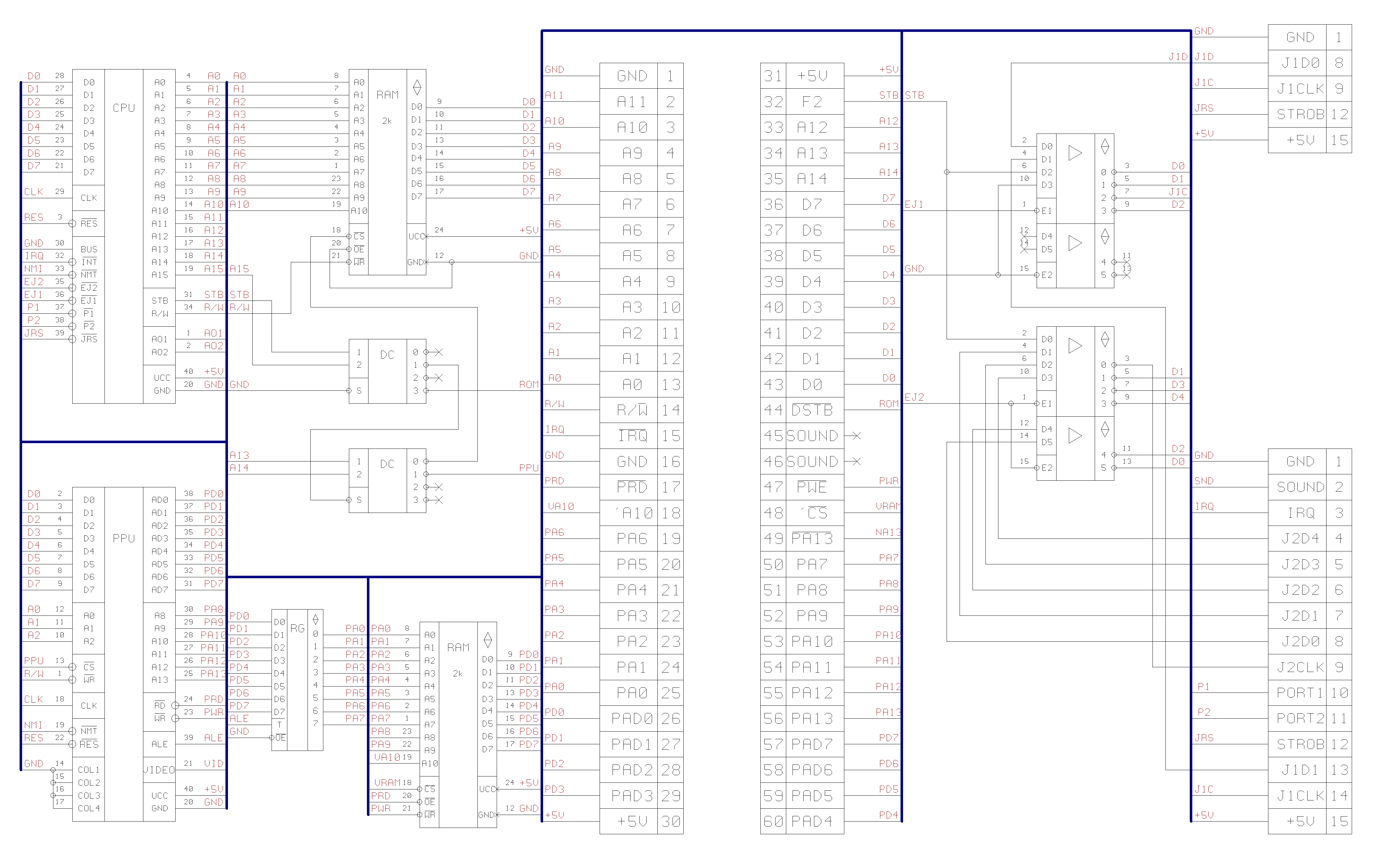1383x868 pixels.
Task: Click the no-connect X beside pin 46 SOUND
Action: pos(856,461)
